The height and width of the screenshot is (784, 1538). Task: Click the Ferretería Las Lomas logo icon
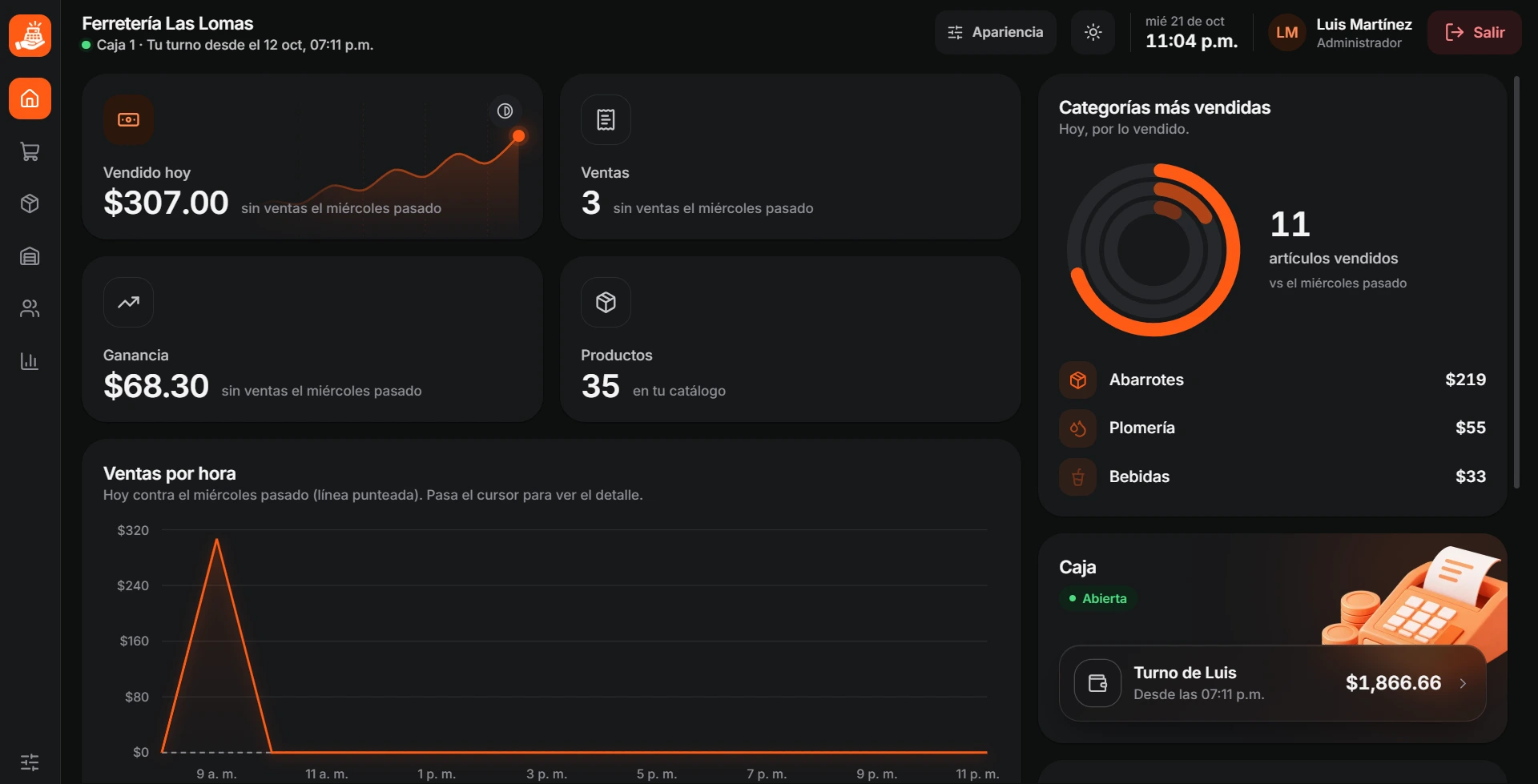(x=30, y=36)
